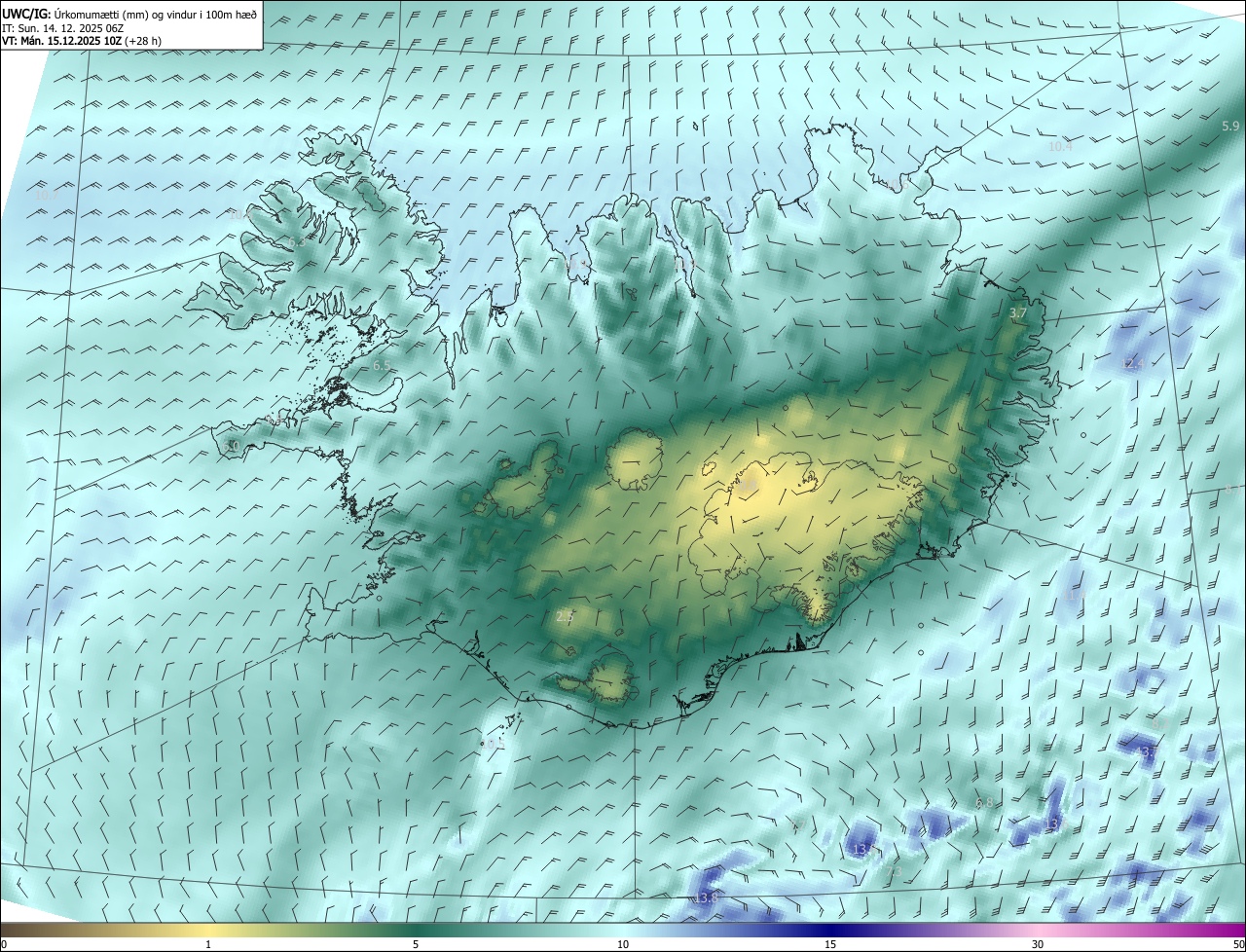This screenshot has height=952, width=1246.
Task: Click the '13.8' value label on the map
Action: (707, 898)
